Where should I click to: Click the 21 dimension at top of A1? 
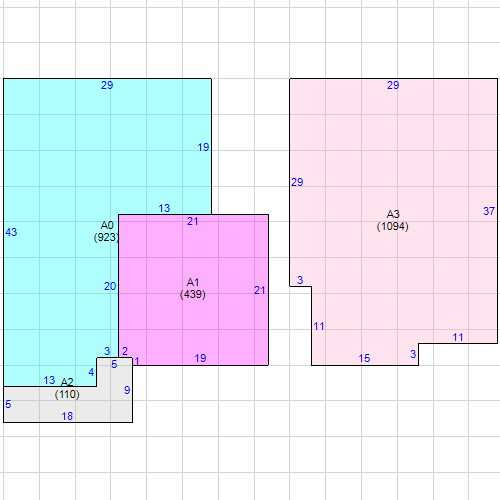point(193,221)
